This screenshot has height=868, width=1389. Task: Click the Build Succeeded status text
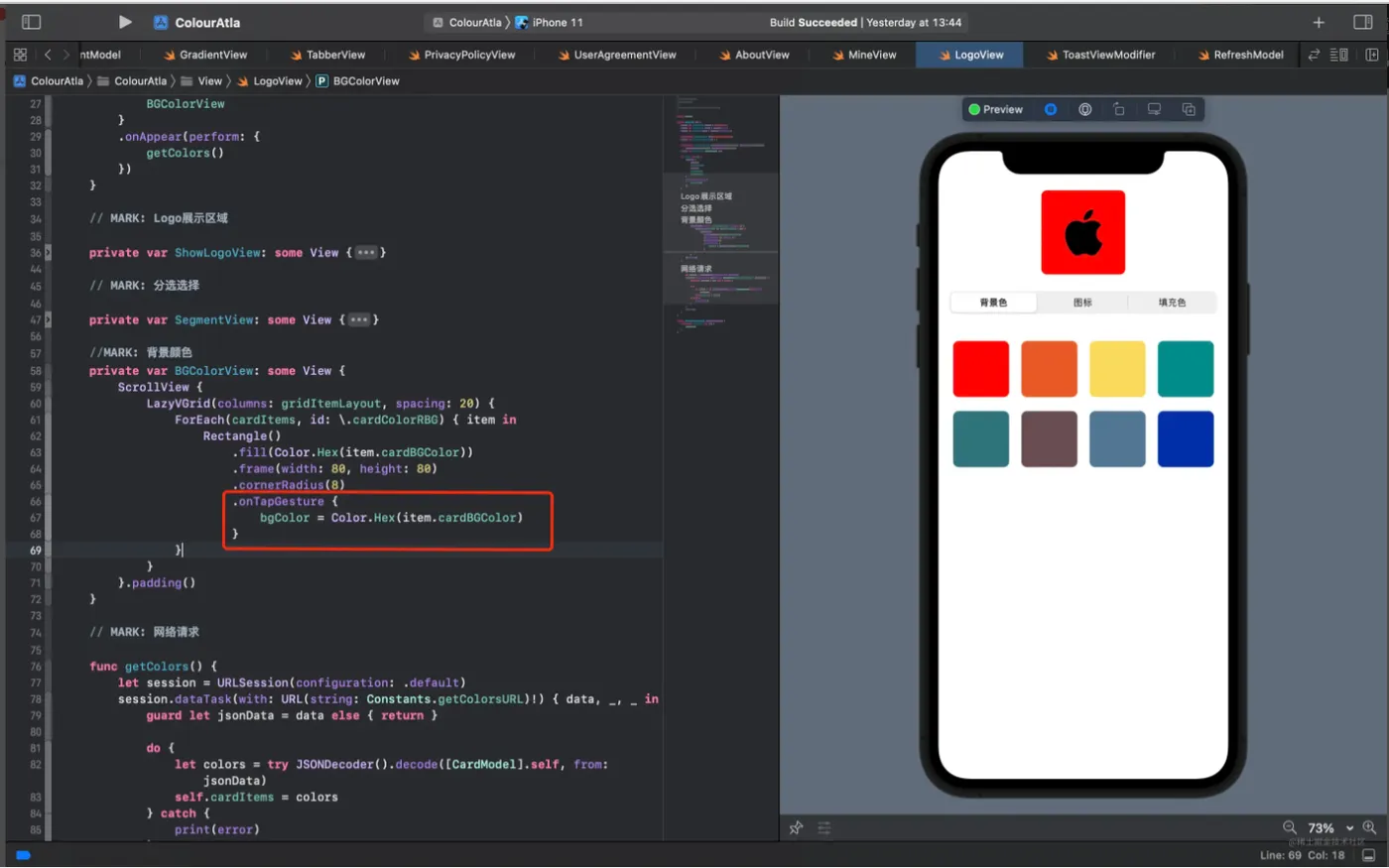[x=814, y=22]
